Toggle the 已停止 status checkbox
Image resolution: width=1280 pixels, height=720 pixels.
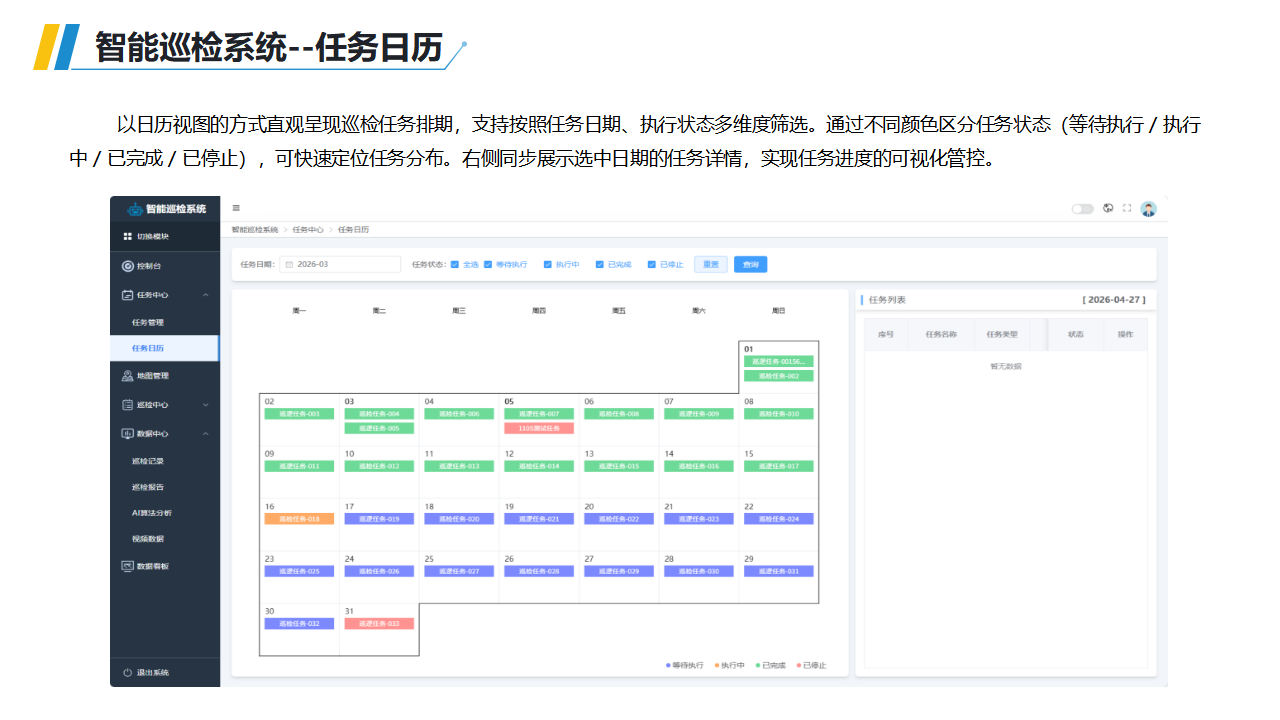[651, 265]
